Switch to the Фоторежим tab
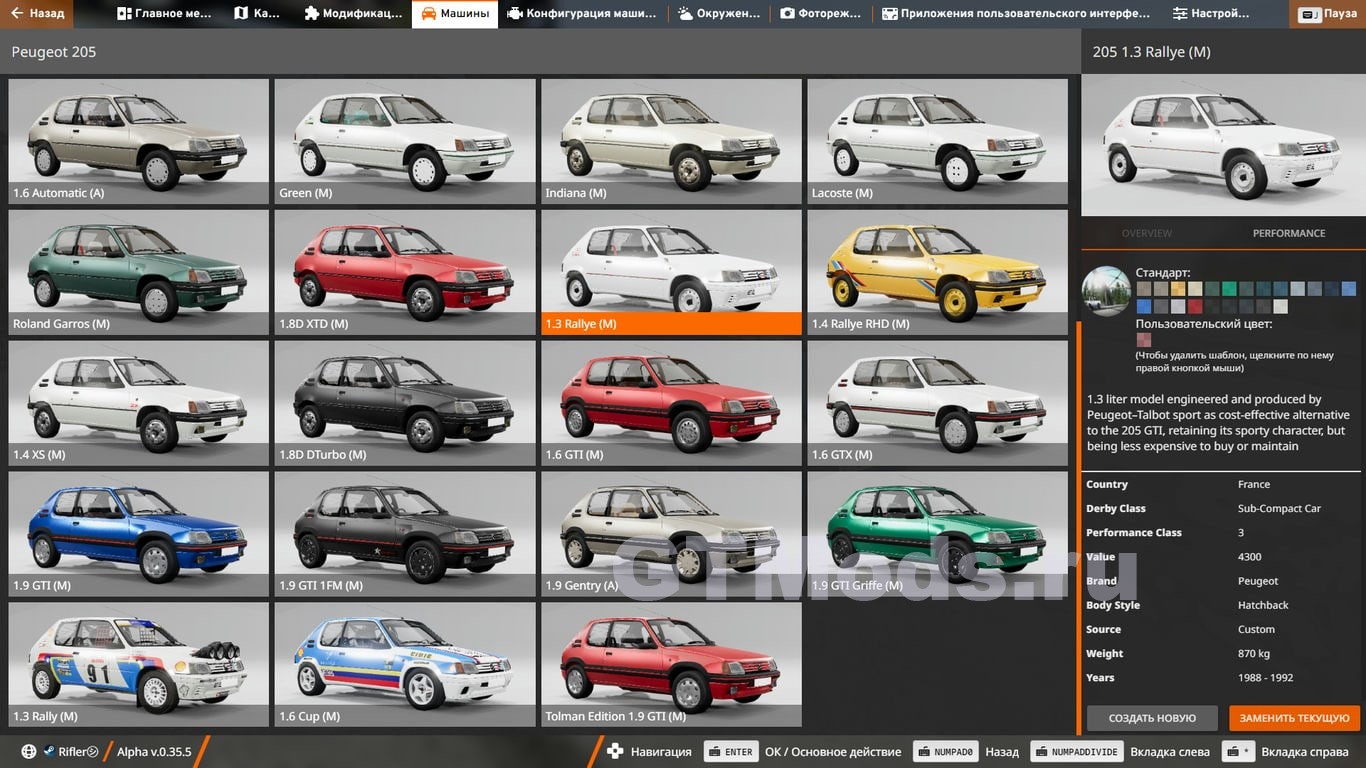This screenshot has height=768, width=1366. pyautogui.click(x=821, y=14)
